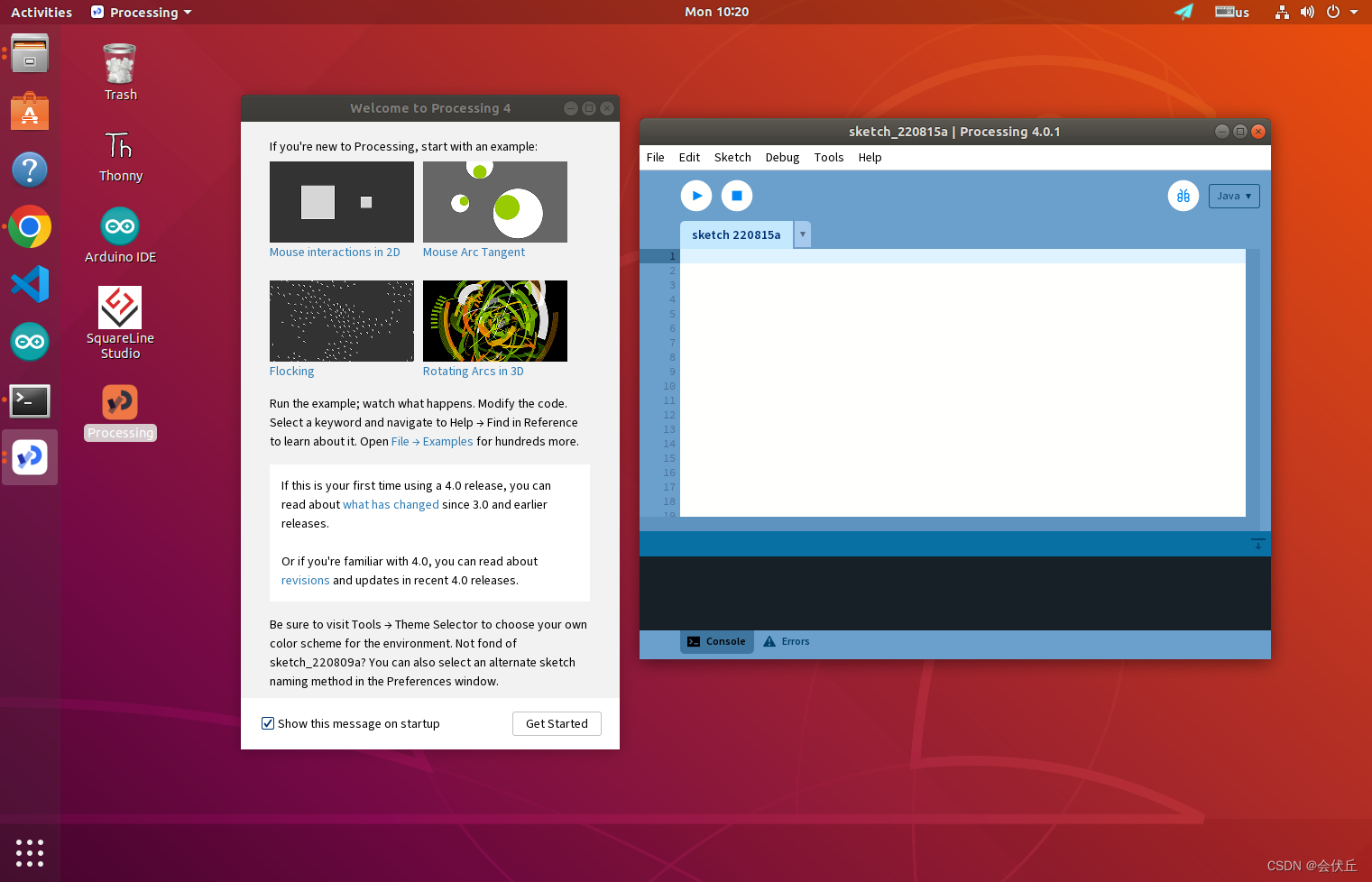Open the clock and calendar Mon 10:20
The width and height of the screenshot is (1372, 882).
(x=716, y=12)
